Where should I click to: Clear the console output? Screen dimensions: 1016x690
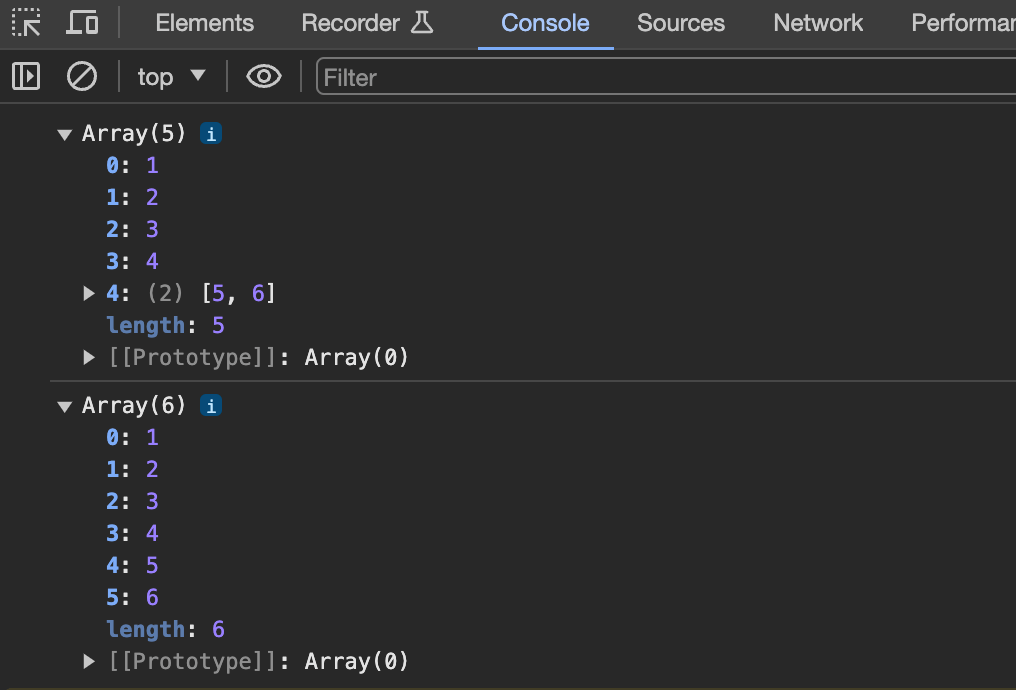81,76
